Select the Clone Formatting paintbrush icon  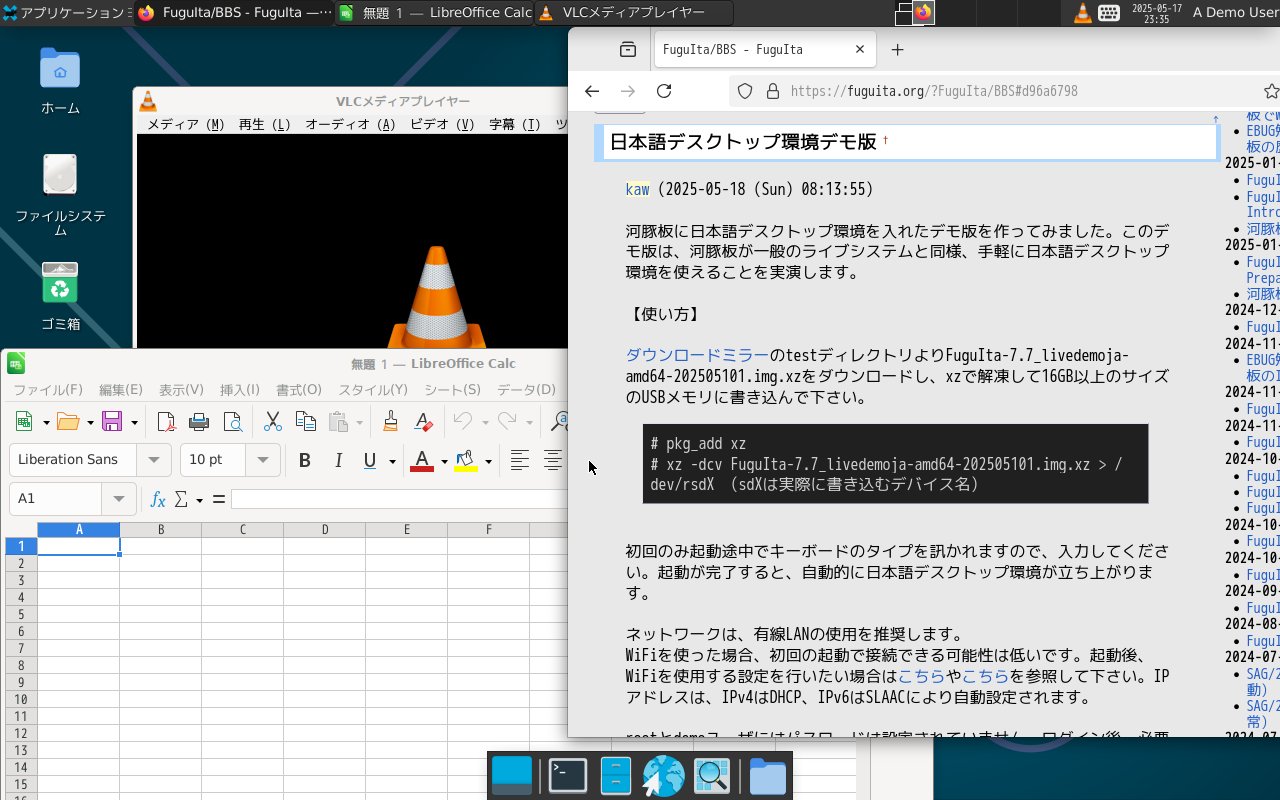tap(391, 422)
